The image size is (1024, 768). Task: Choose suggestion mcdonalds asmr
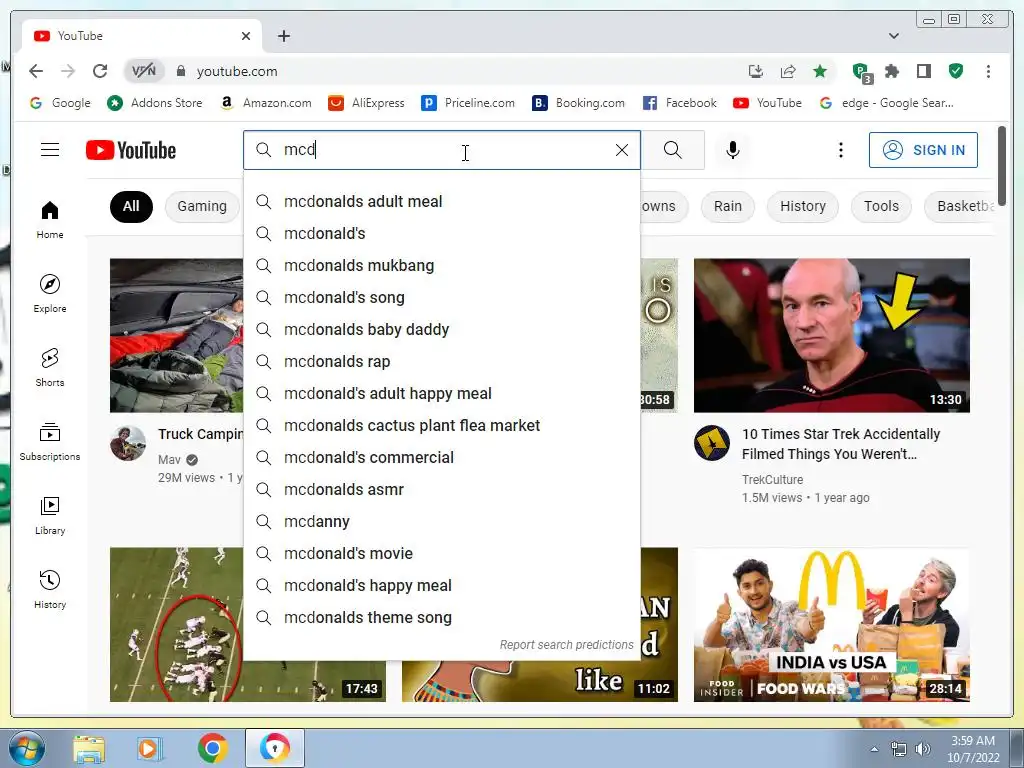[x=441, y=489]
